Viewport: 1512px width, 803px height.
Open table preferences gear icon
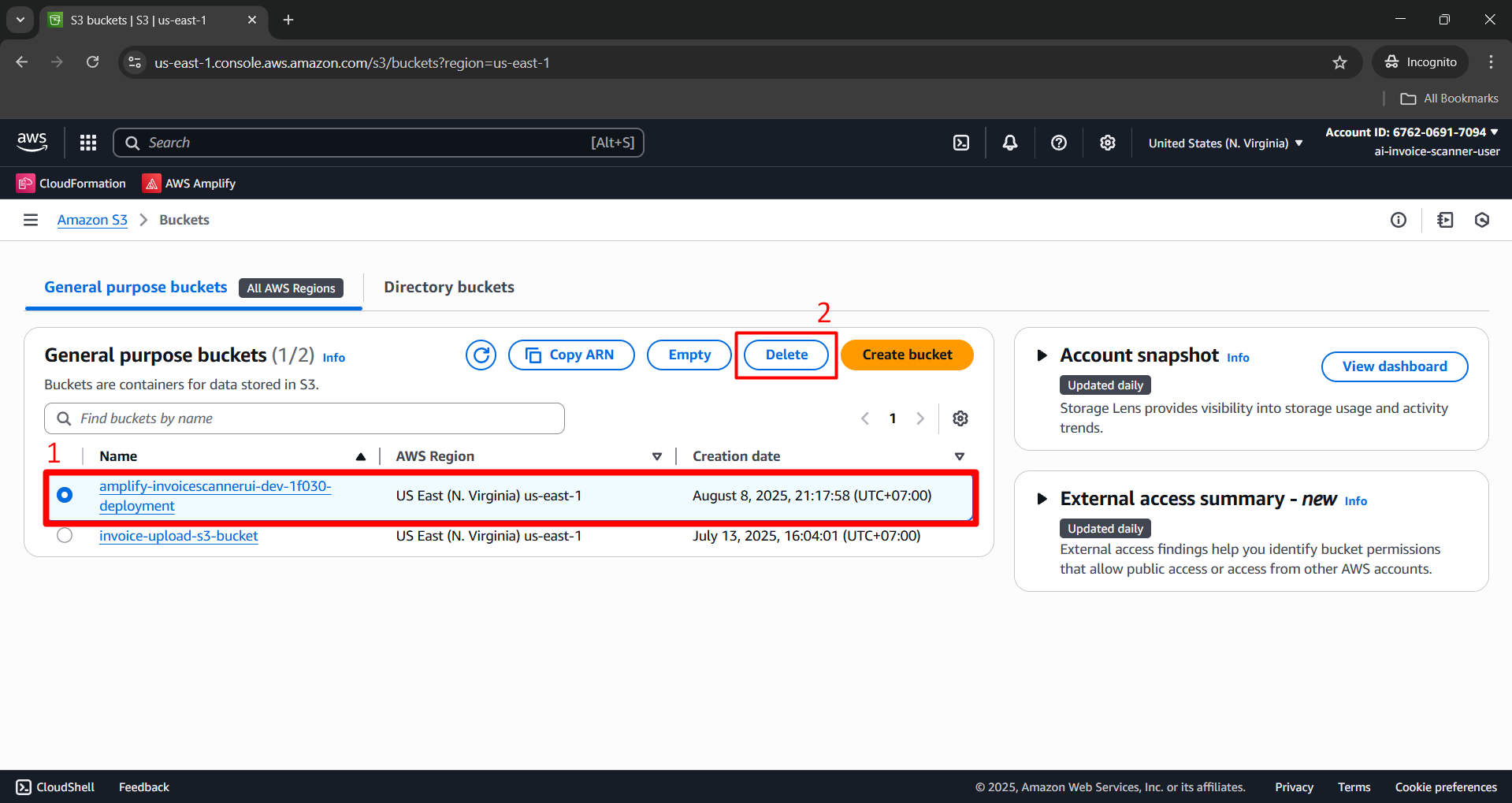[960, 418]
